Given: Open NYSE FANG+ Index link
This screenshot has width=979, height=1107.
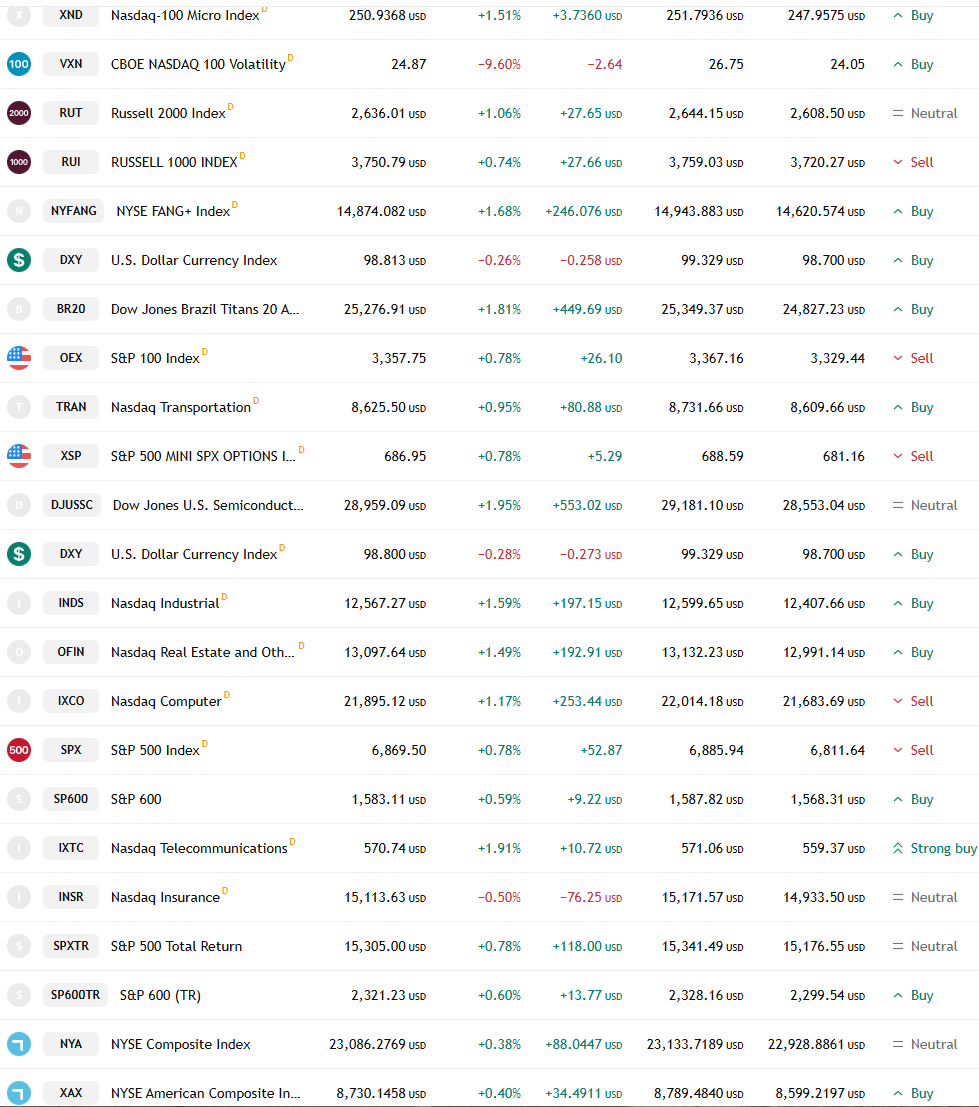Looking at the screenshot, I should click(174, 211).
